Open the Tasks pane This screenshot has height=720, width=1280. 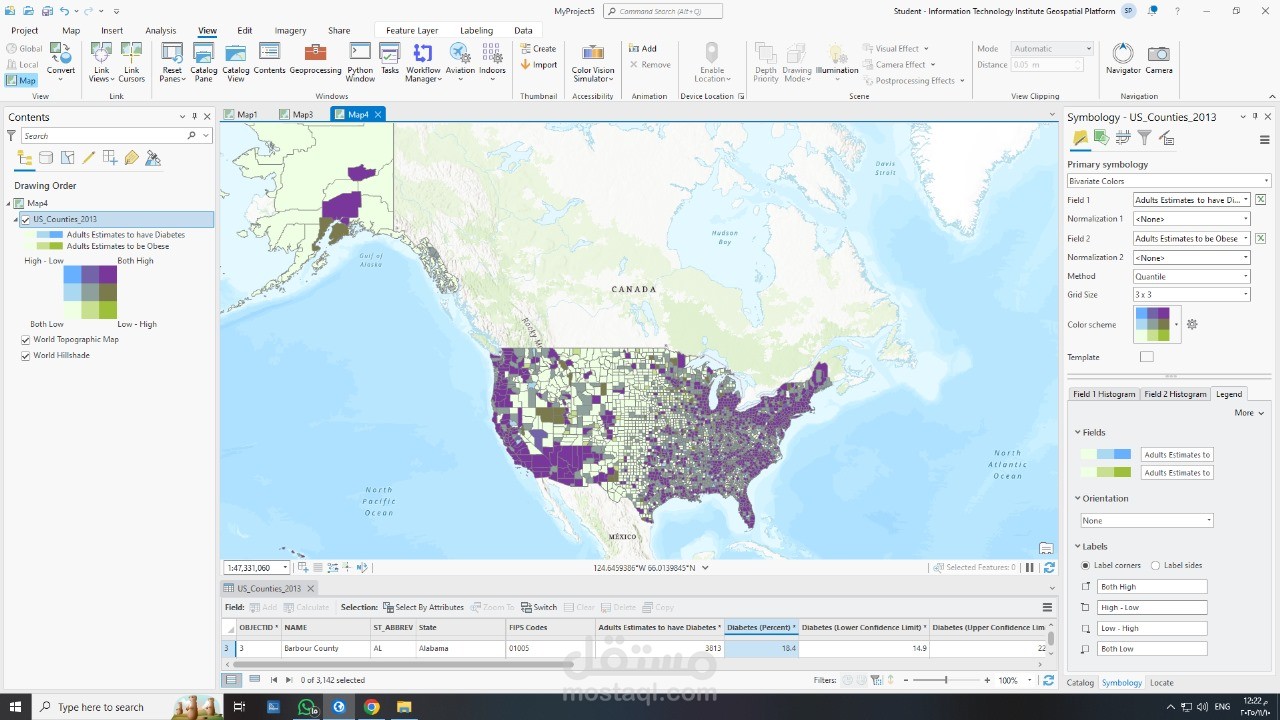(x=390, y=58)
